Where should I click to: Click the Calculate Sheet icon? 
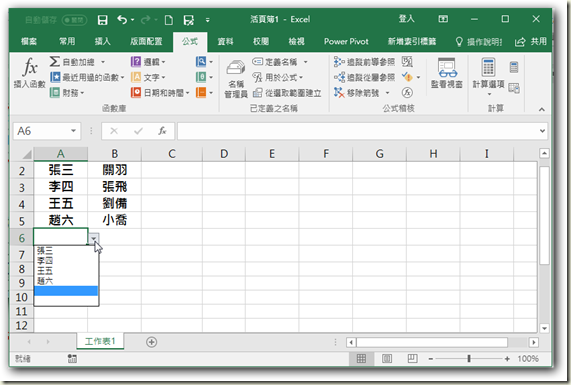(x=514, y=88)
